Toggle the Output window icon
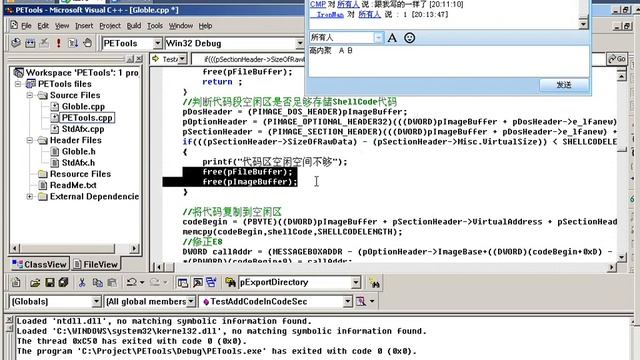Screen dimensions: 640x360 [198, 282]
